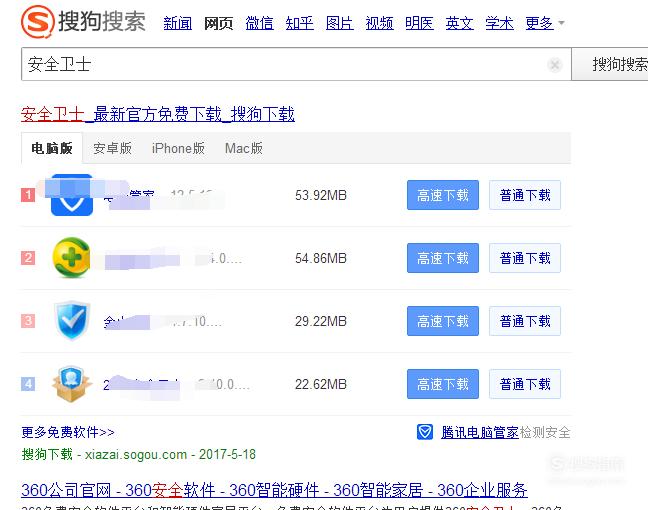The image size is (648, 510).
Task: Open the 更多免费软件>> link
Action: point(68,432)
